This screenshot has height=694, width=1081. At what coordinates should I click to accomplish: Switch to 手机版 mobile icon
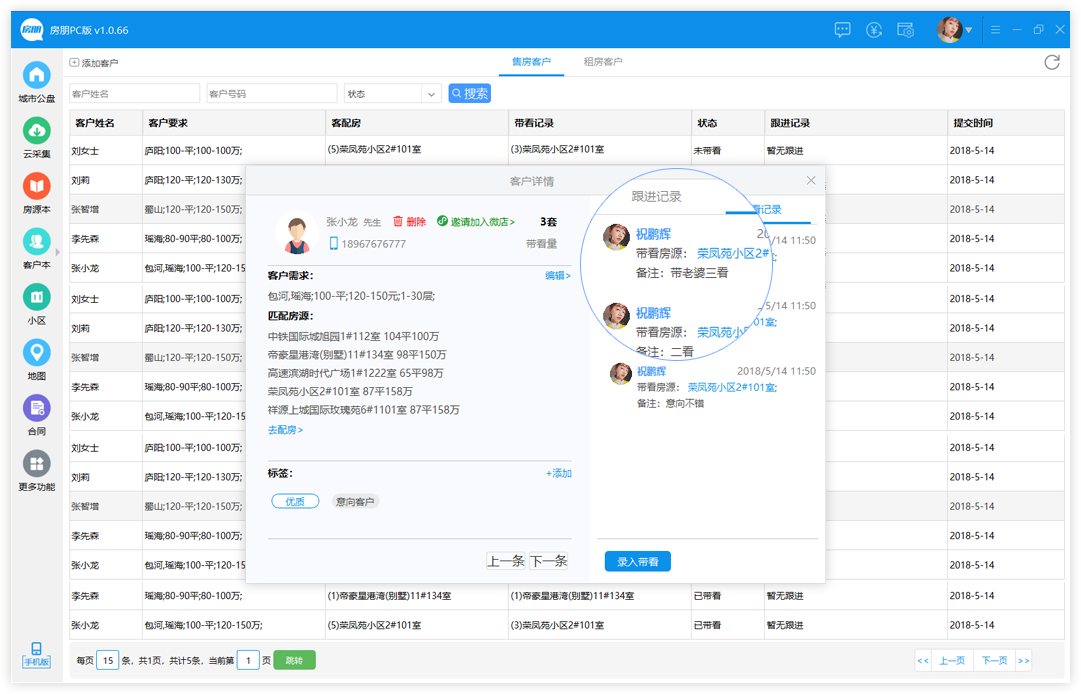(x=37, y=654)
